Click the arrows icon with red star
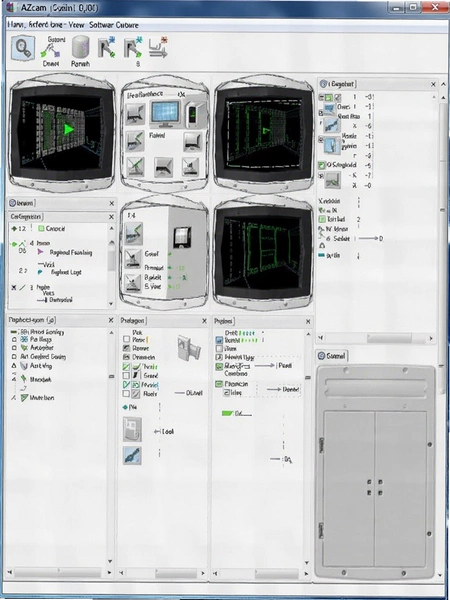The width and height of the screenshot is (450, 600). [158, 47]
